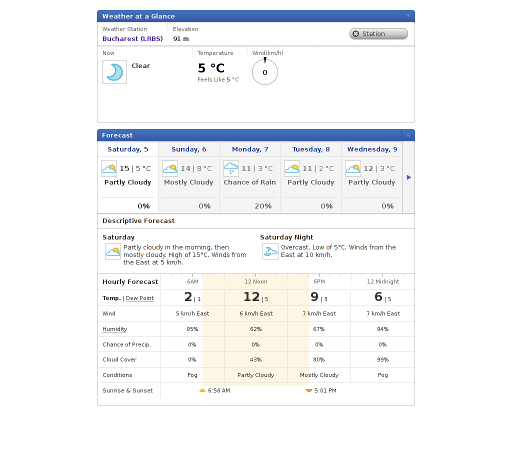Select the Monday, 7 forecast tab
512x467 pixels.
250,149
